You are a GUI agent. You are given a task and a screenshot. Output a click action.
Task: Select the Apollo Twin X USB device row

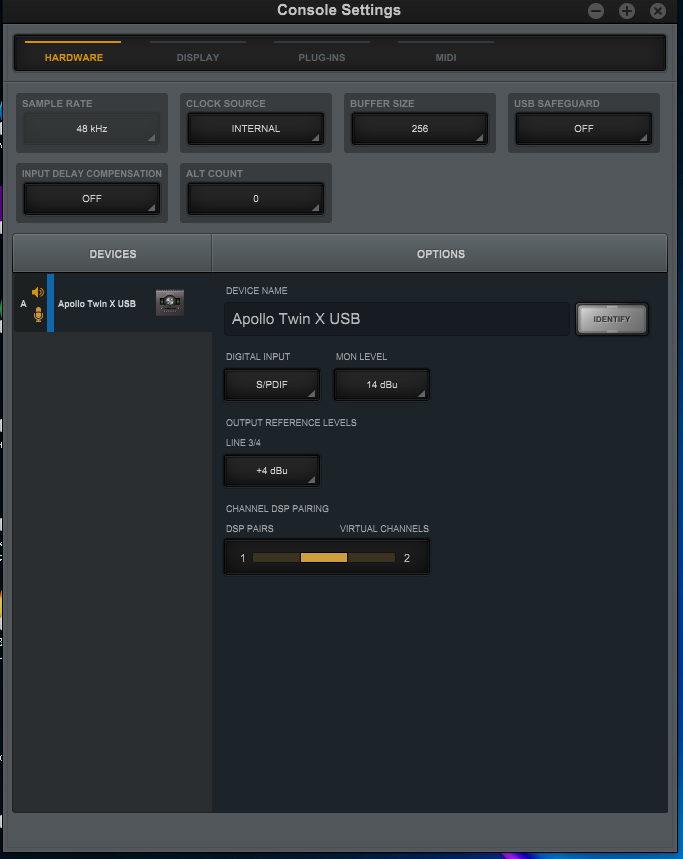(x=113, y=303)
